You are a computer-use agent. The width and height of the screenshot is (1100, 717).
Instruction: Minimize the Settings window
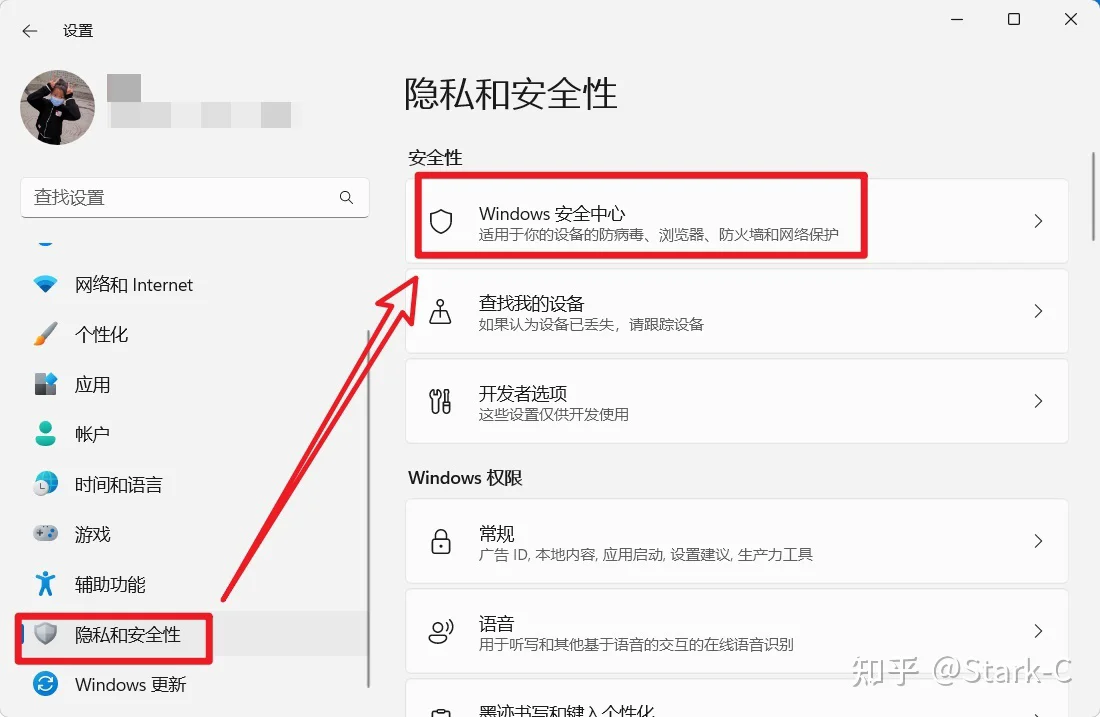[957, 20]
